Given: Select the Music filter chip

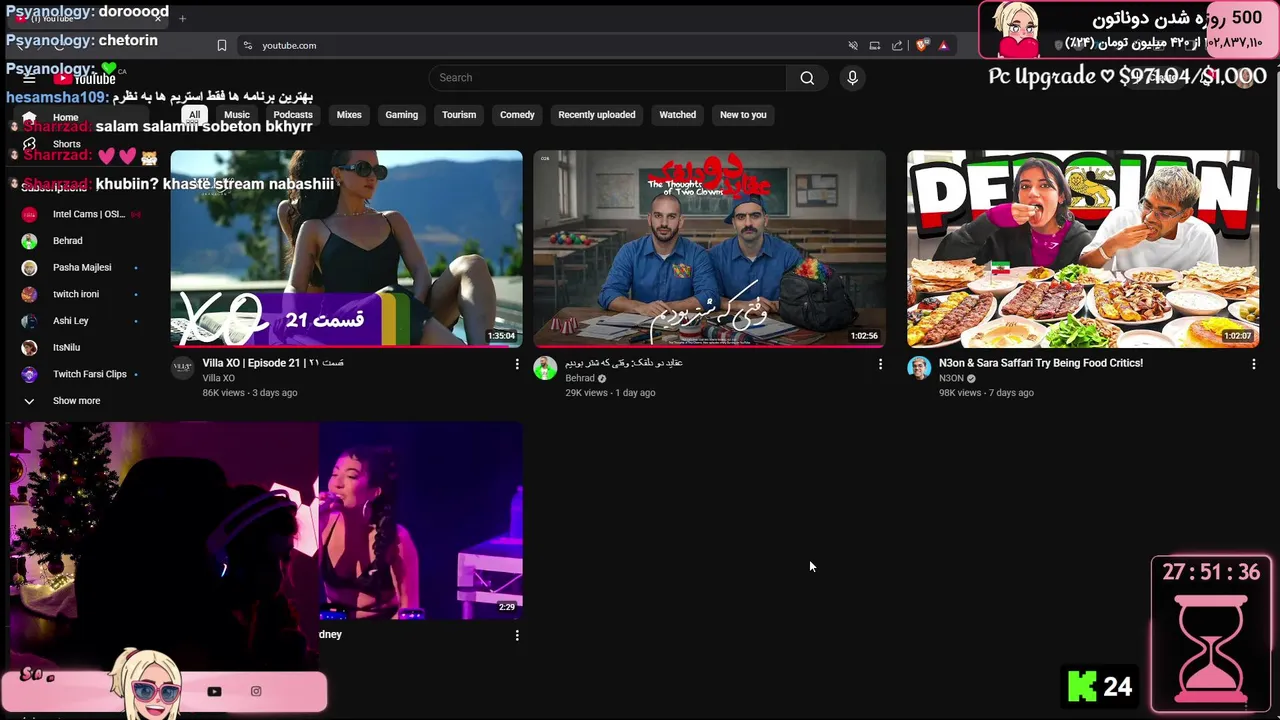Looking at the screenshot, I should coord(237,115).
